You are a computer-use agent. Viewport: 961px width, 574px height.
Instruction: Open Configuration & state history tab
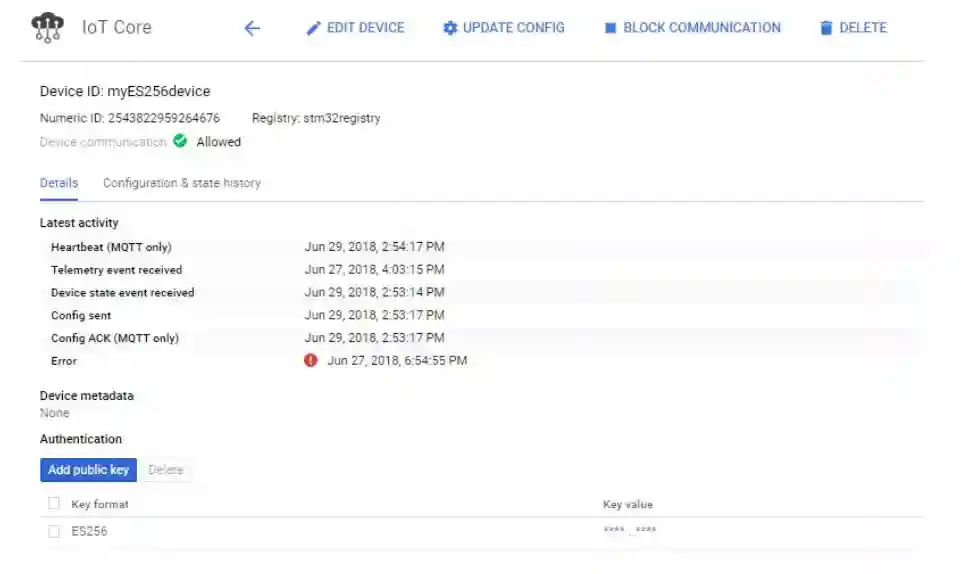tap(182, 183)
